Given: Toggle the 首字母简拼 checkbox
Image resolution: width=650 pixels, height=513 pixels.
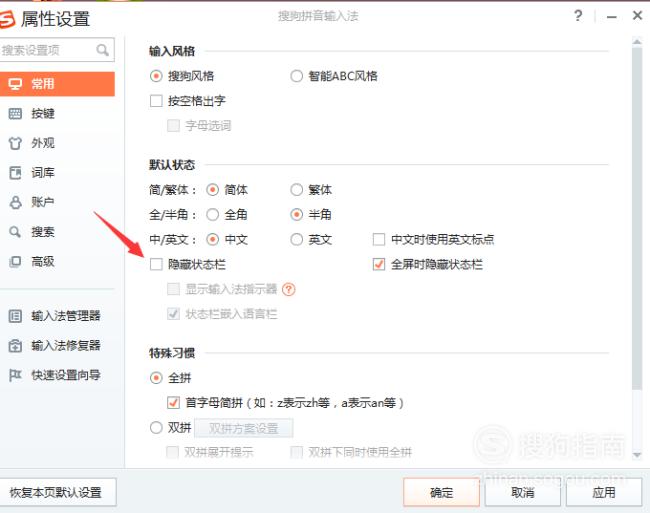Looking at the screenshot, I should pos(173,402).
